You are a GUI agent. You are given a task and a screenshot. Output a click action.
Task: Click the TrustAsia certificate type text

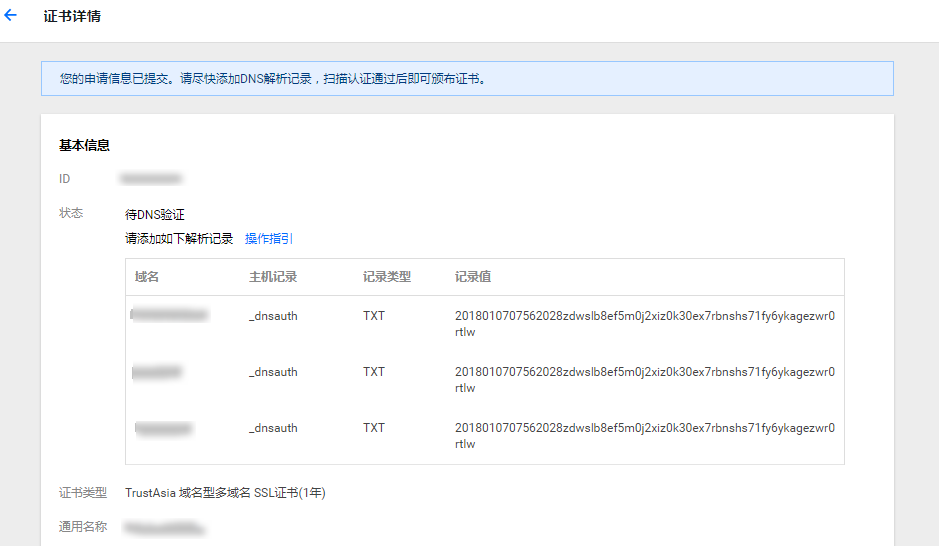point(225,493)
